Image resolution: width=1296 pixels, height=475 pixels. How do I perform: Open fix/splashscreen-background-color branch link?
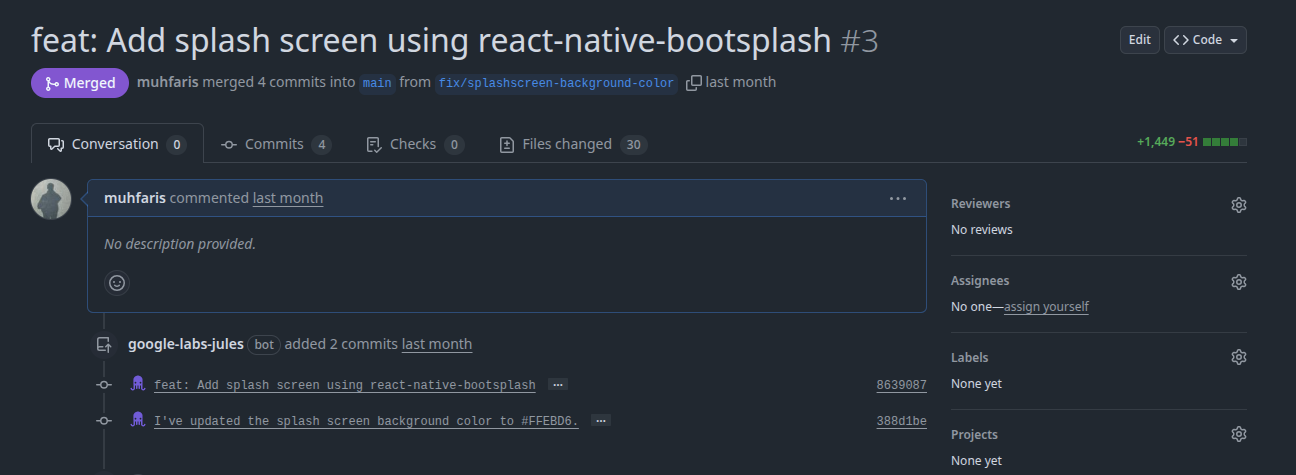pyautogui.click(x=557, y=83)
